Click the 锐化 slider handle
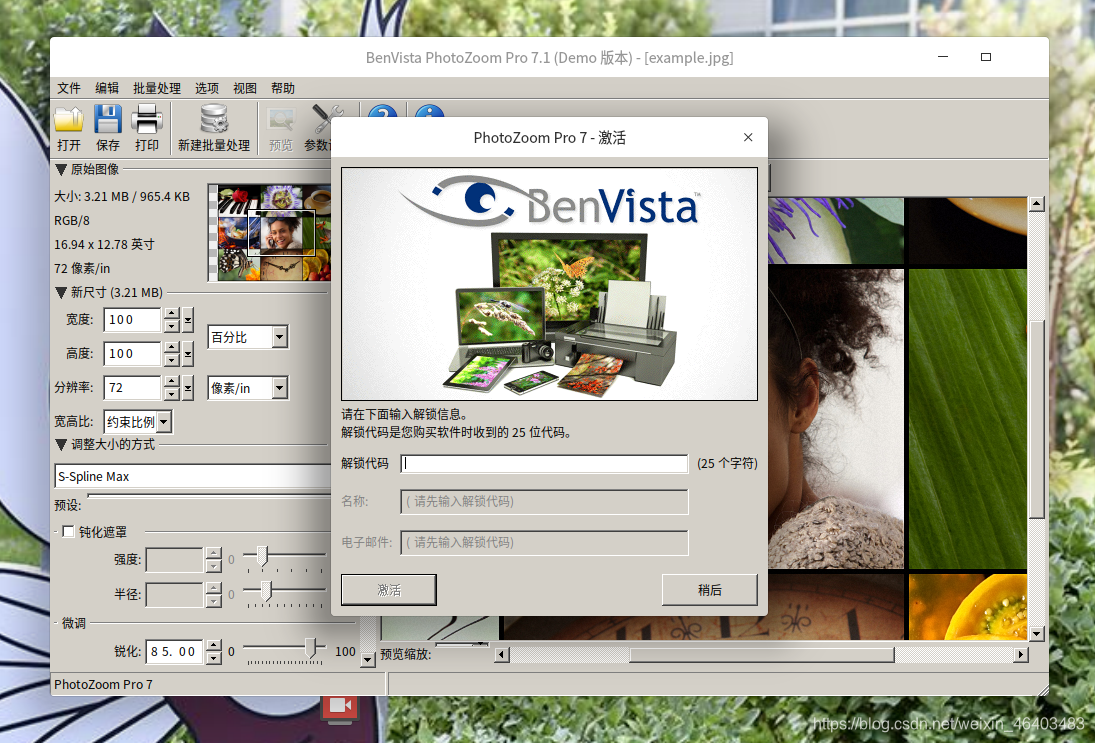This screenshot has width=1095, height=743. (x=311, y=647)
